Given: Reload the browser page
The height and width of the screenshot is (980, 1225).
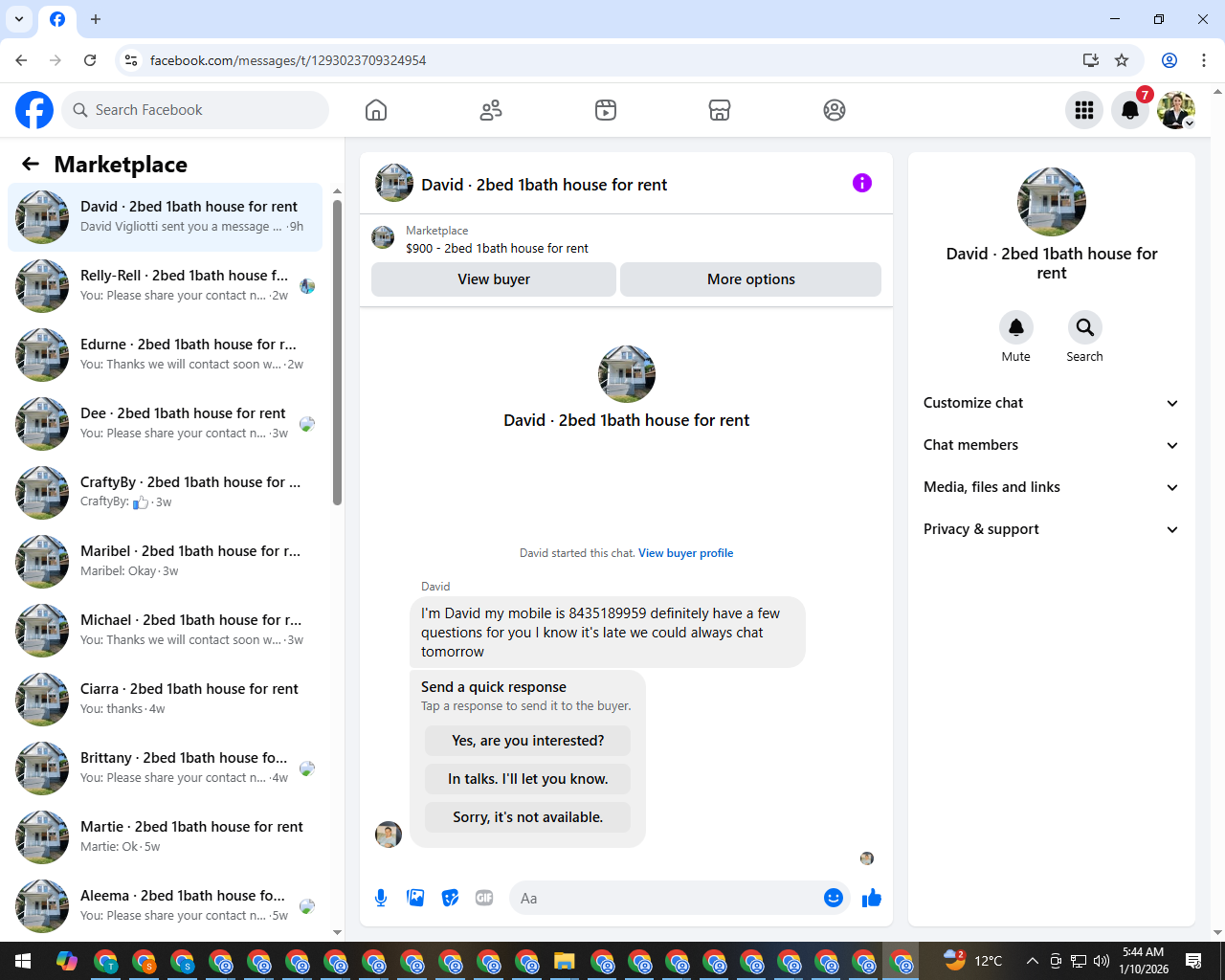Looking at the screenshot, I should click(90, 60).
